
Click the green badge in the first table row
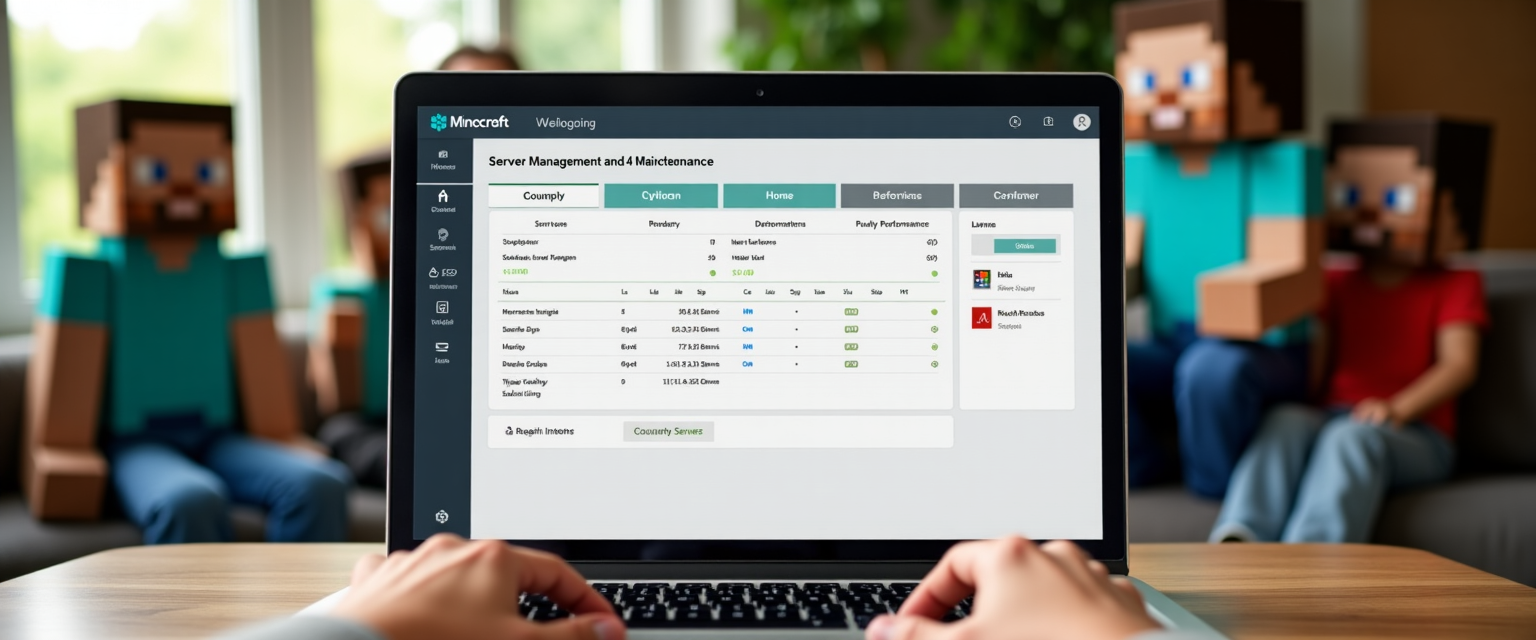pyautogui.click(x=851, y=312)
